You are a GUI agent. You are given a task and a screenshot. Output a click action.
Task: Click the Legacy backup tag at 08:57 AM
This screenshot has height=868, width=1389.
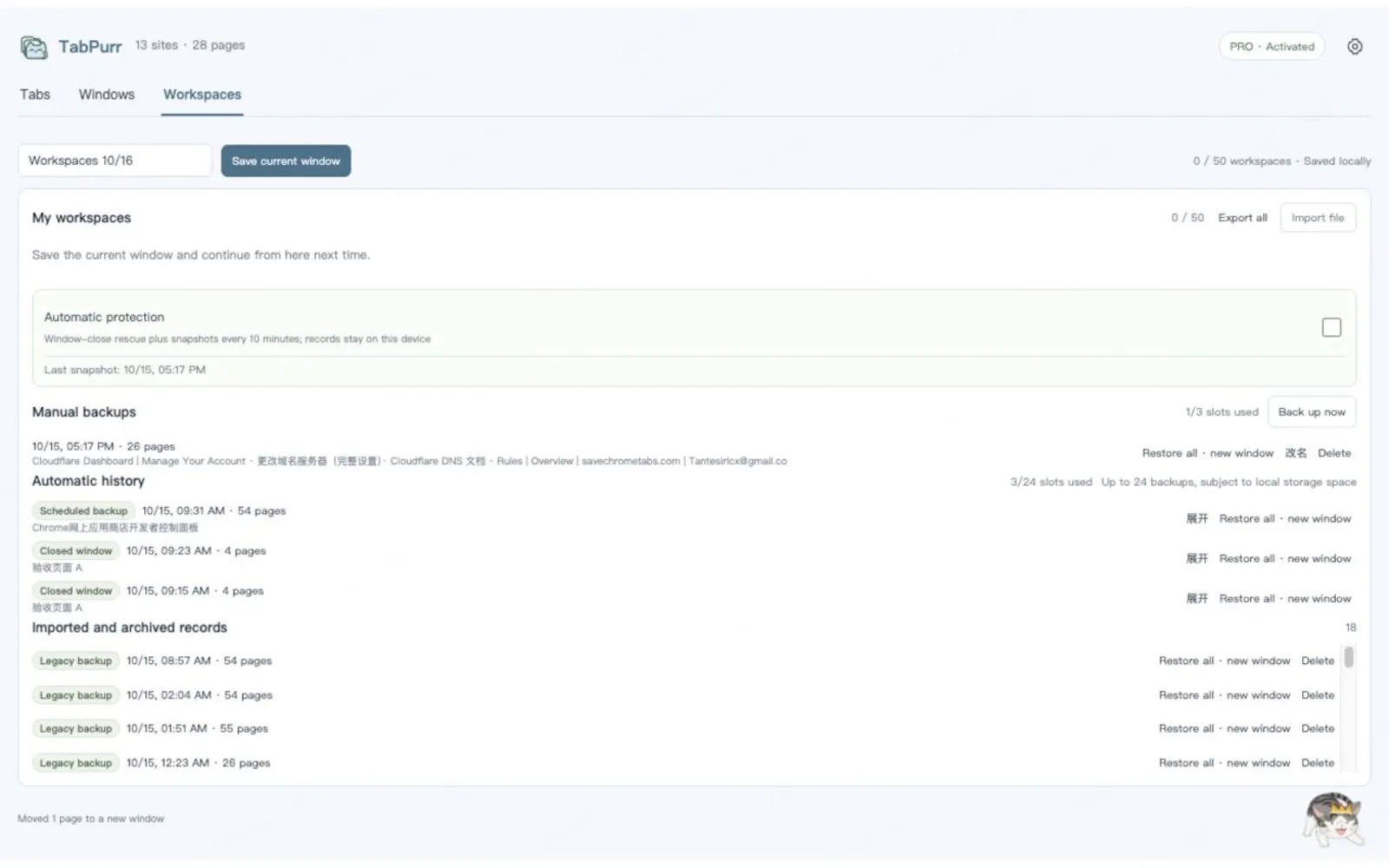coord(76,661)
